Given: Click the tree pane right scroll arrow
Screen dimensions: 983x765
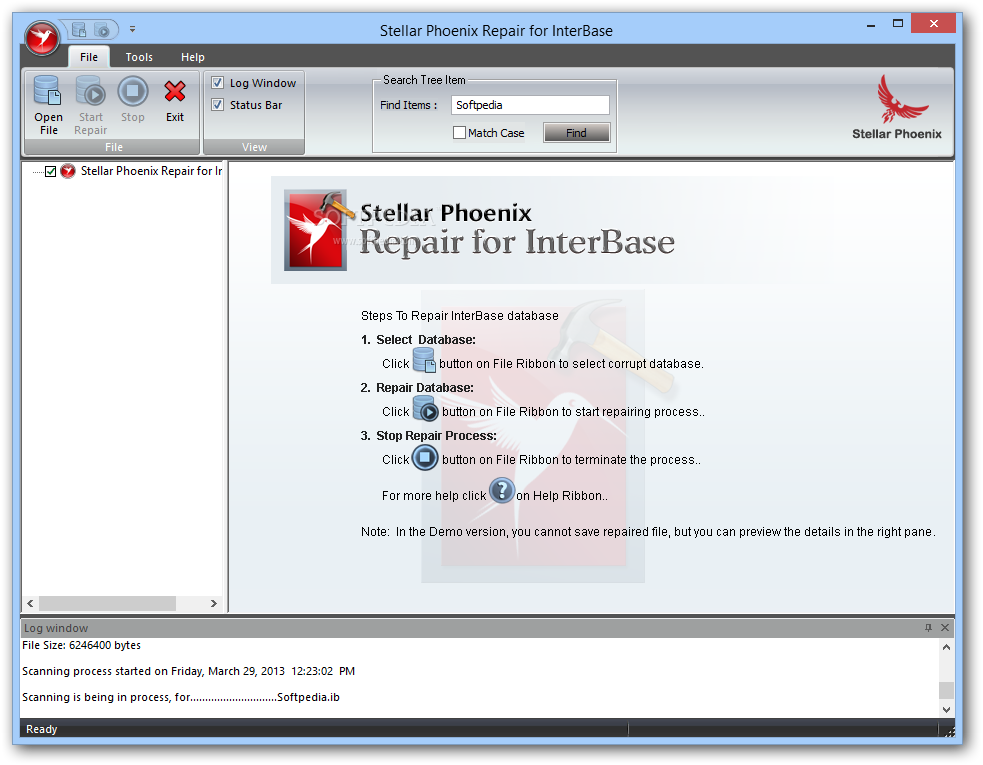Looking at the screenshot, I should [x=214, y=603].
